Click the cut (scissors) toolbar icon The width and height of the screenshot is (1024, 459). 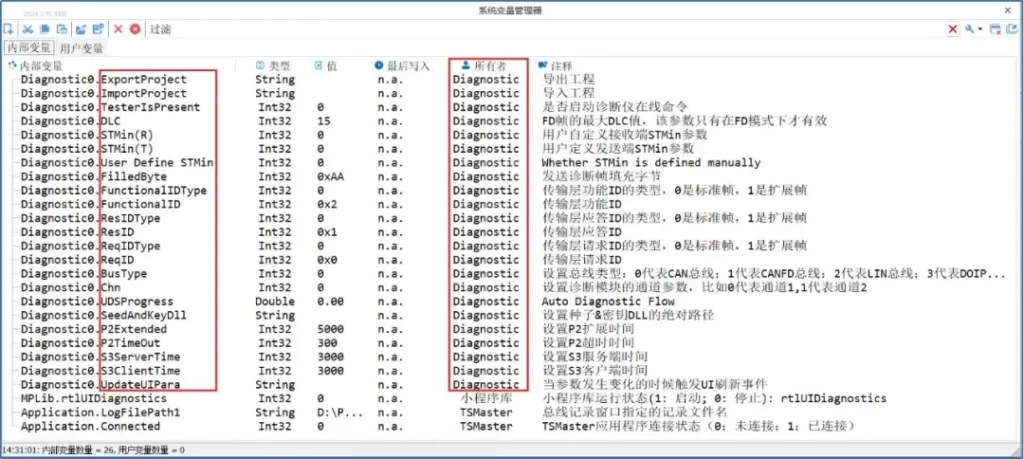[x=29, y=29]
